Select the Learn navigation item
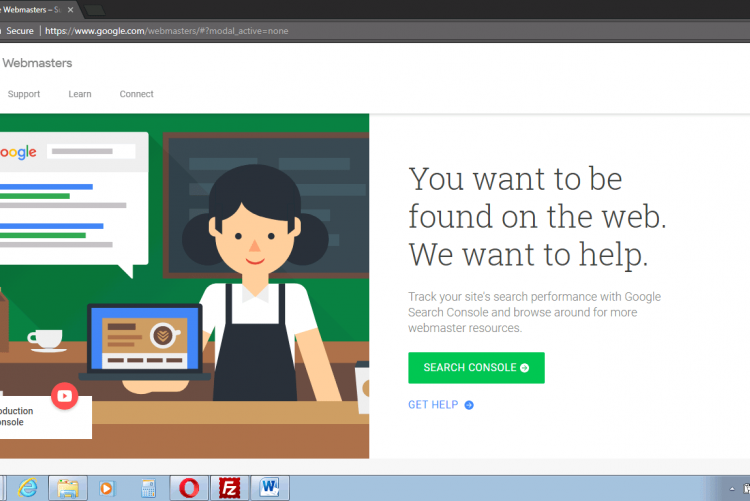The width and height of the screenshot is (750, 501). tap(80, 94)
